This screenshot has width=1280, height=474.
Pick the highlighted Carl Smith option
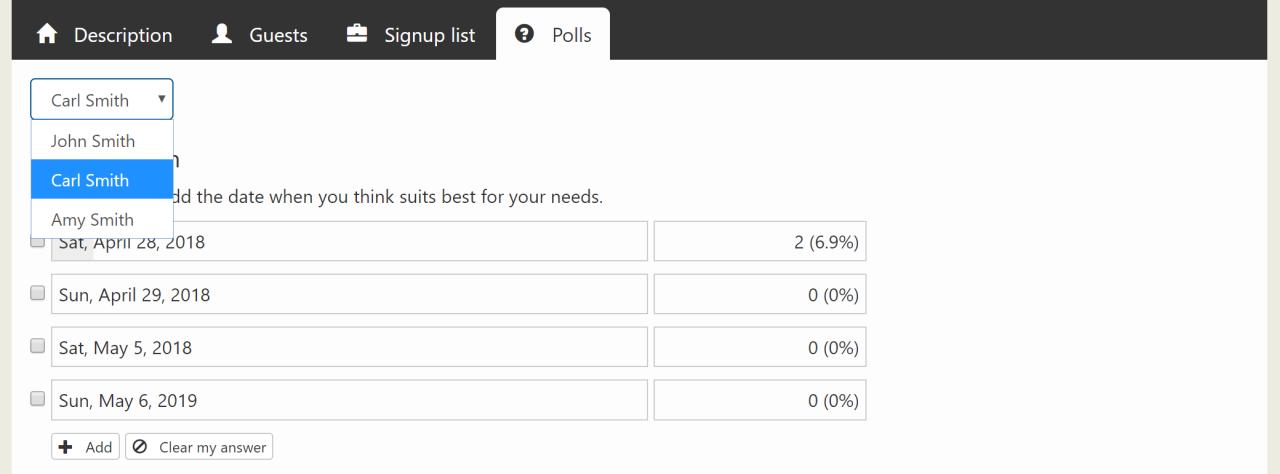click(102, 180)
